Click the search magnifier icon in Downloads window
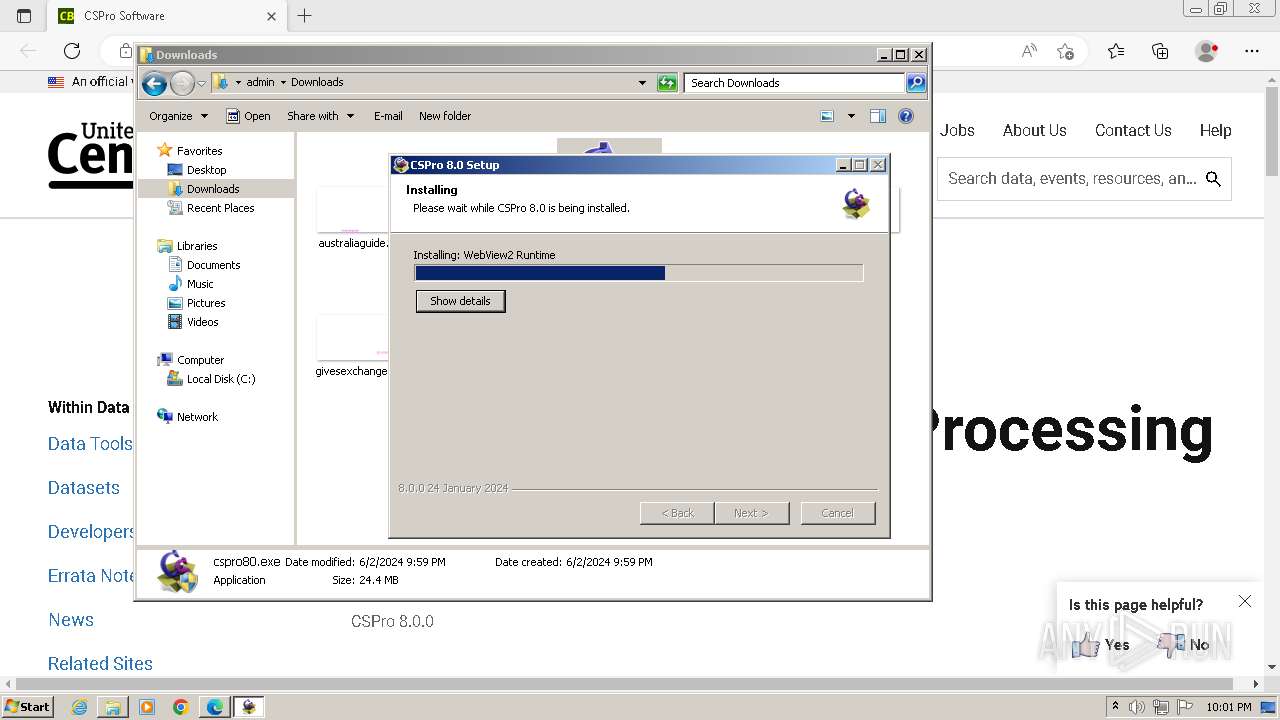This screenshot has width=1280, height=720. (x=916, y=83)
